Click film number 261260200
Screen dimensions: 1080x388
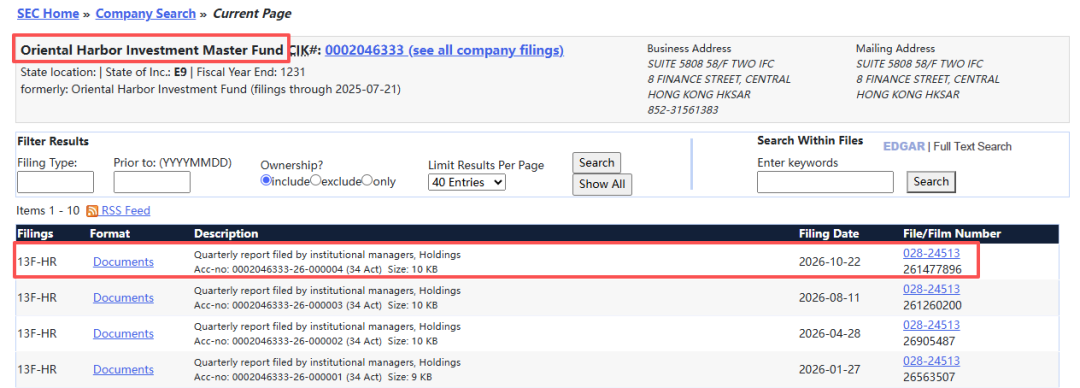(933, 305)
